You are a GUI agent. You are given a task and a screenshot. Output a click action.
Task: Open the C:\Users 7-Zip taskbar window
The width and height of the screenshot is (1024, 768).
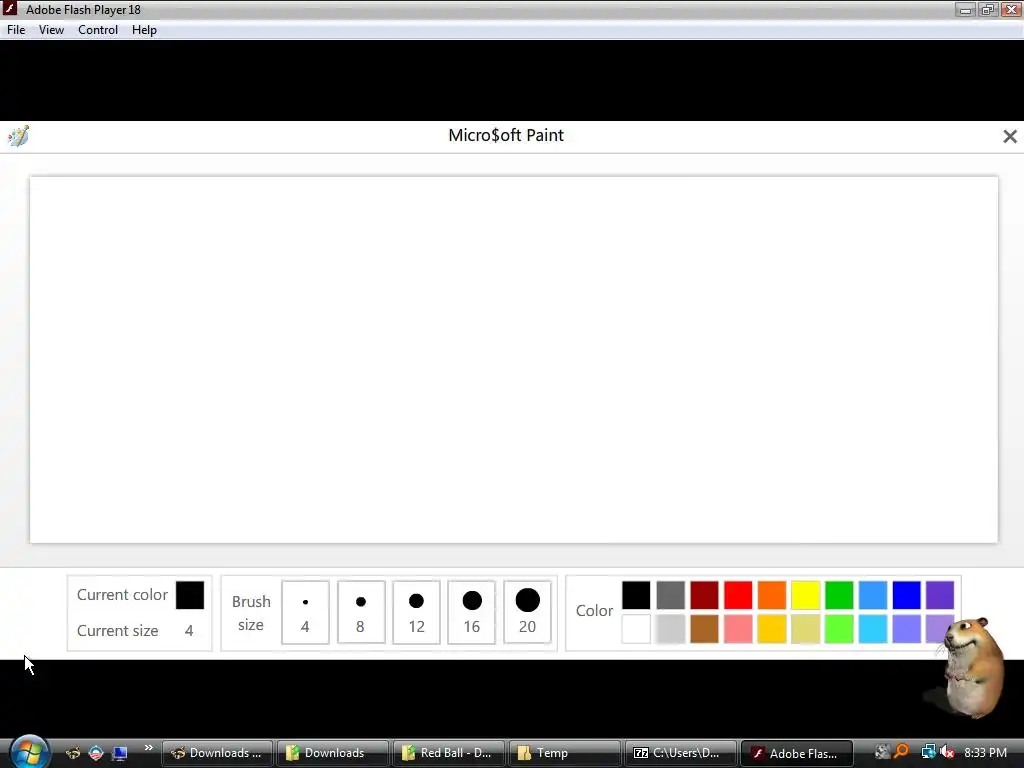(x=680, y=753)
